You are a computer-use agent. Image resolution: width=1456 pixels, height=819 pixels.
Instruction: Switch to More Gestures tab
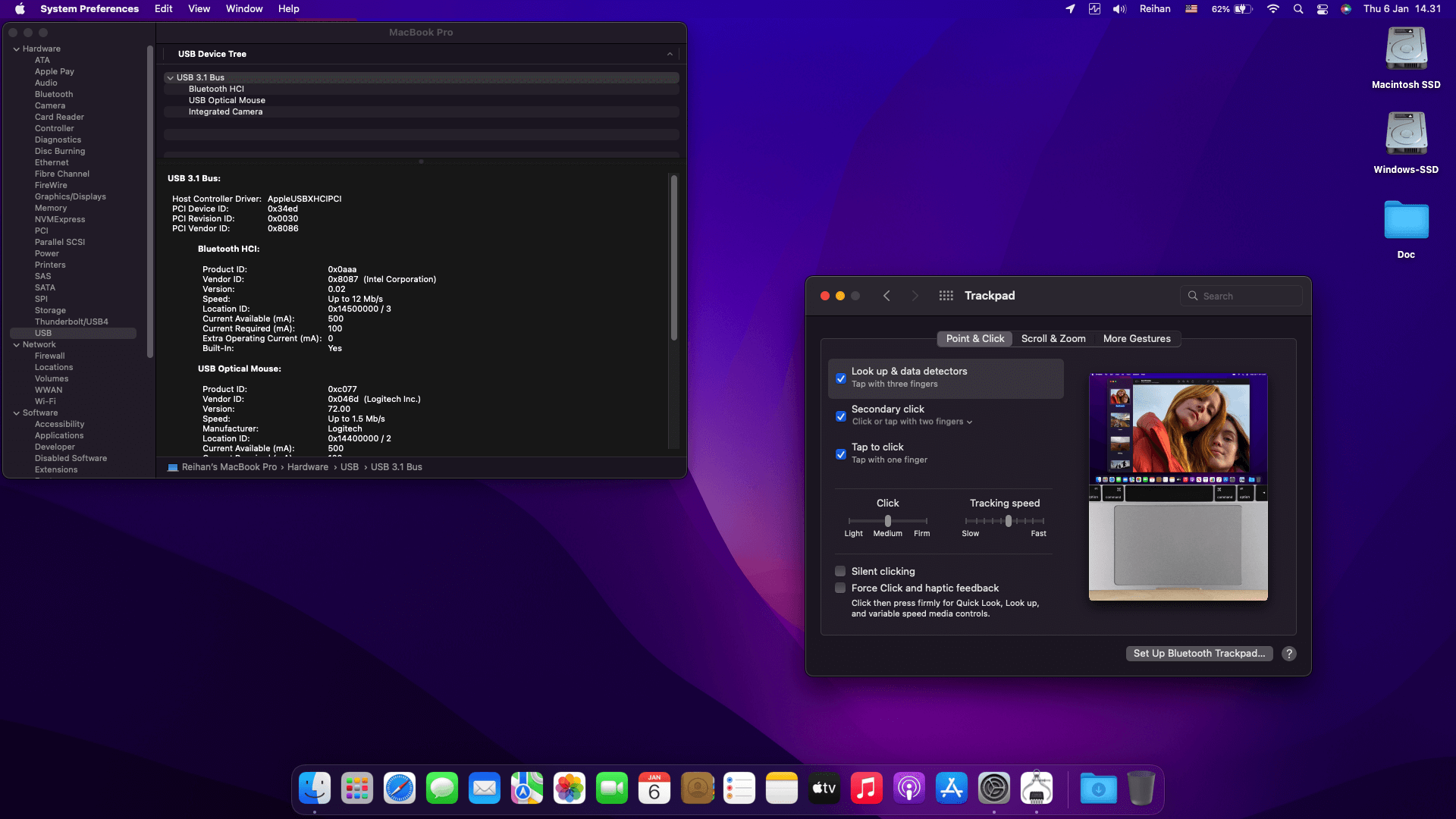(1137, 339)
